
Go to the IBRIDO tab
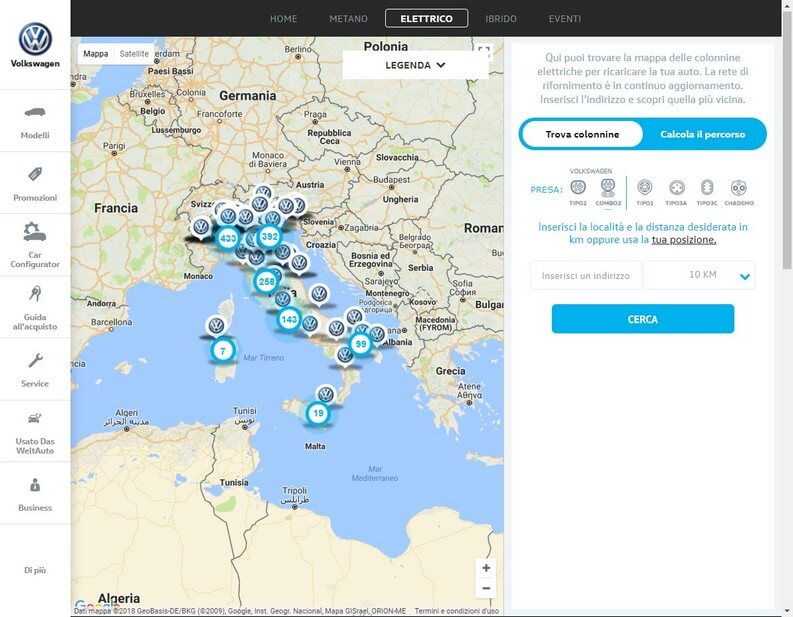click(x=501, y=19)
